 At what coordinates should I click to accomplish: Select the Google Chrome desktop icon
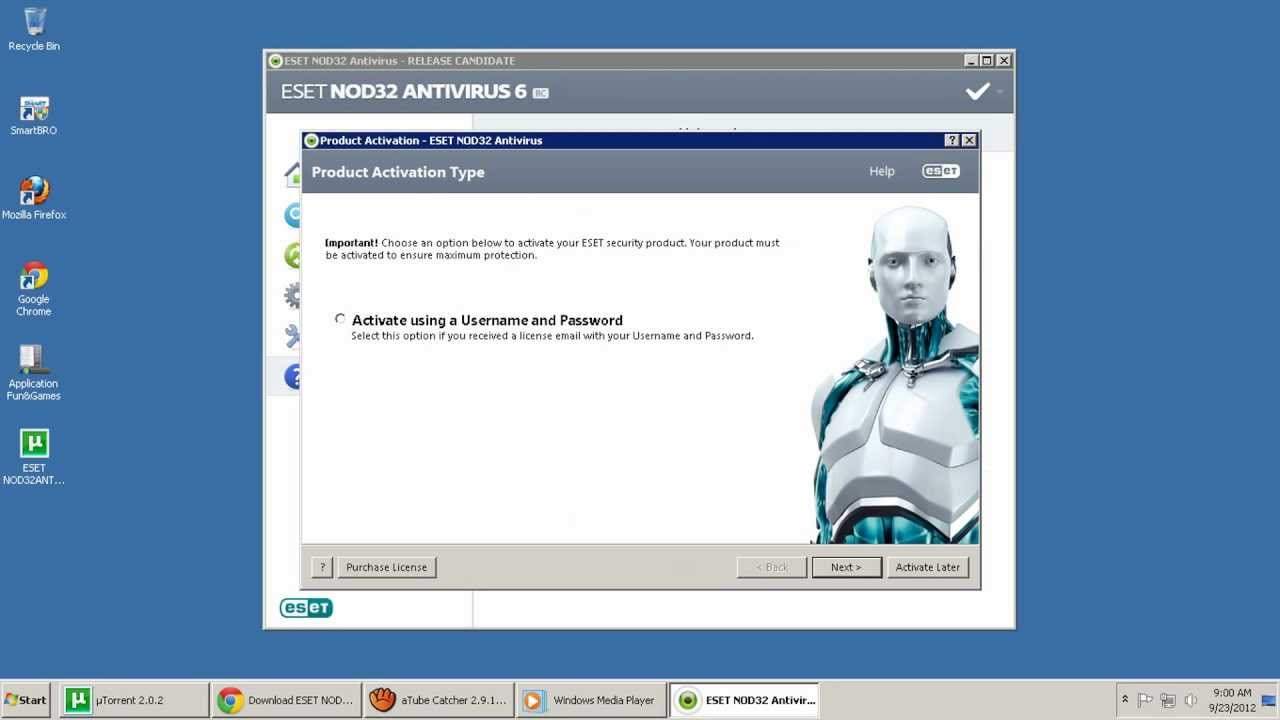(34, 289)
